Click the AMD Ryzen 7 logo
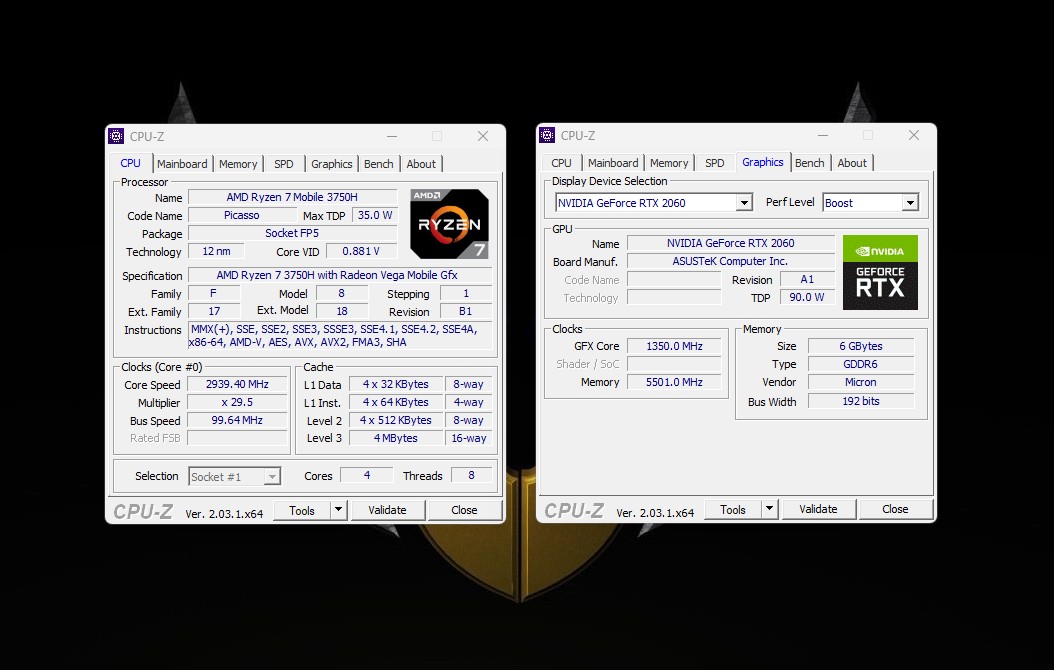 pyautogui.click(x=449, y=224)
